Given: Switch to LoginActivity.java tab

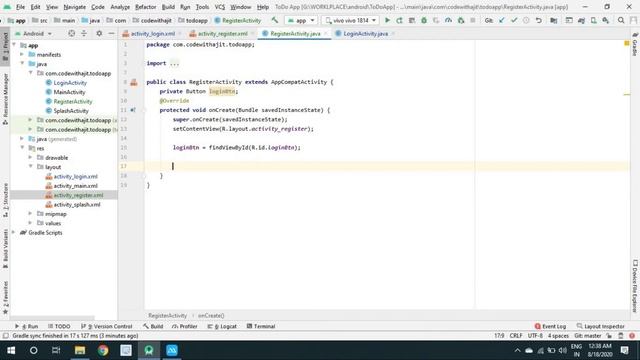Looking at the screenshot, I should coord(365,33).
